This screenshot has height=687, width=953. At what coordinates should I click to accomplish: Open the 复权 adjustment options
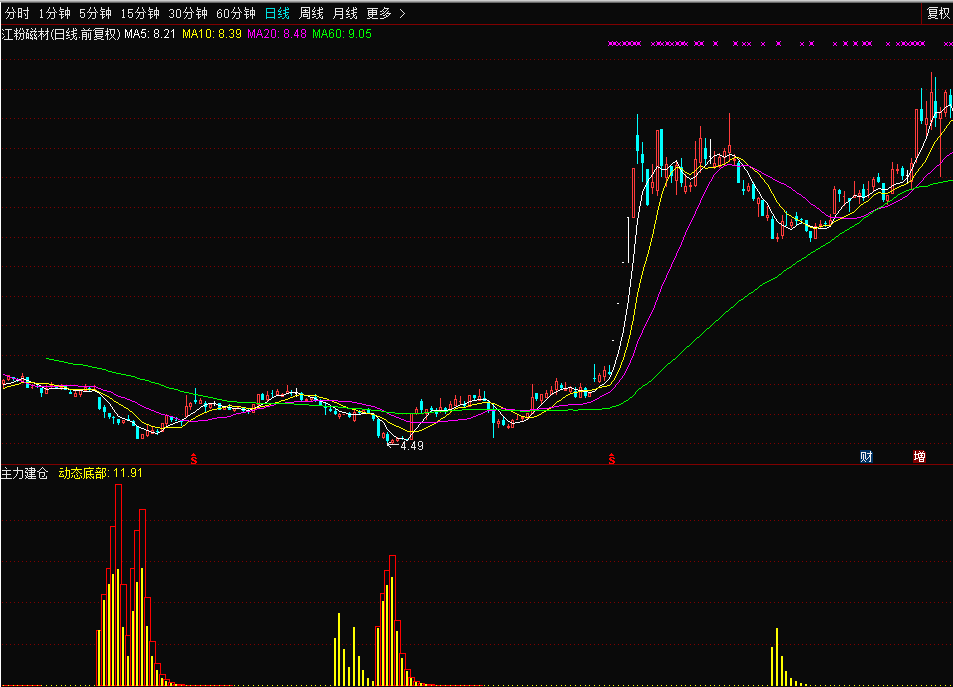(x=937, y=13)
